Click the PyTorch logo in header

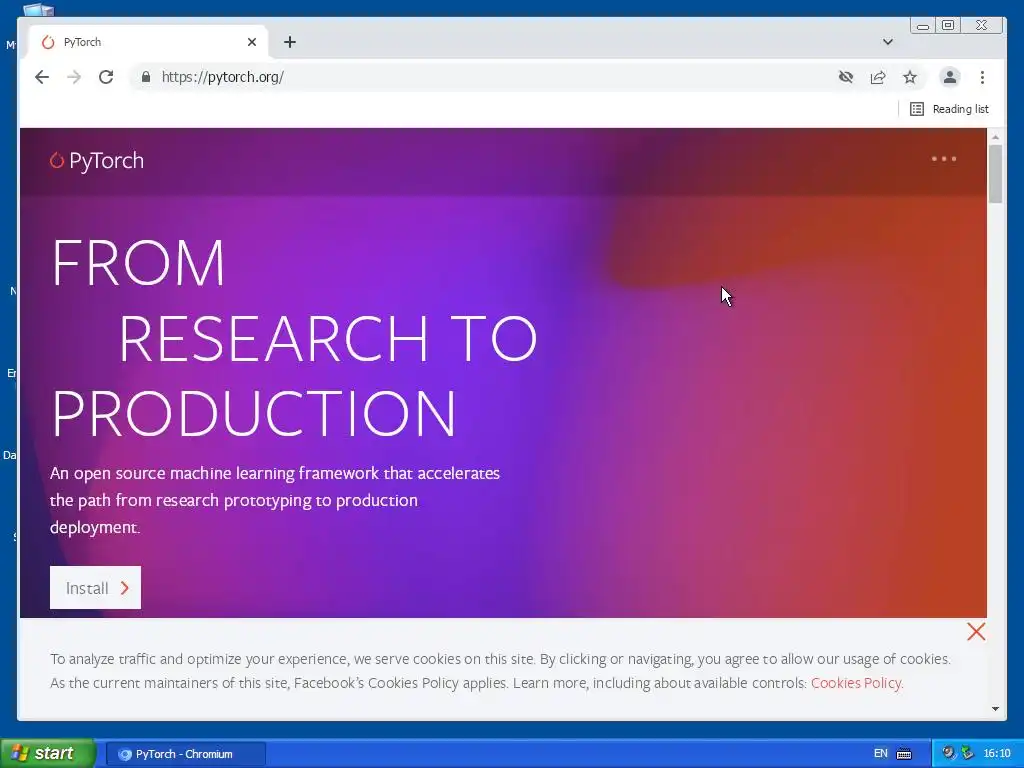(x=97, y=161)
